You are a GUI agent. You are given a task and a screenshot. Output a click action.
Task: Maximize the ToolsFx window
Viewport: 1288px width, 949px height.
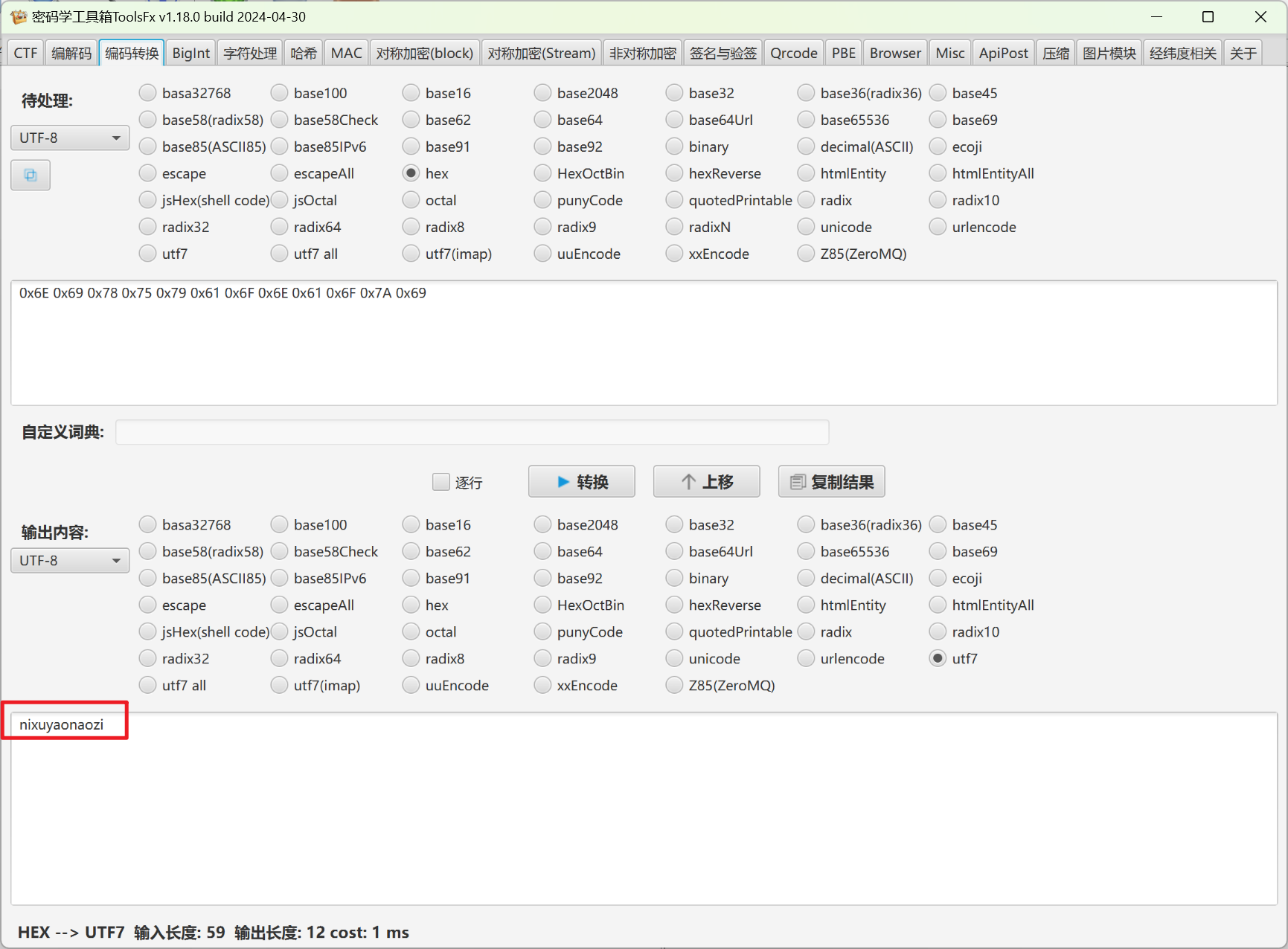click(x=1208, y=16)
